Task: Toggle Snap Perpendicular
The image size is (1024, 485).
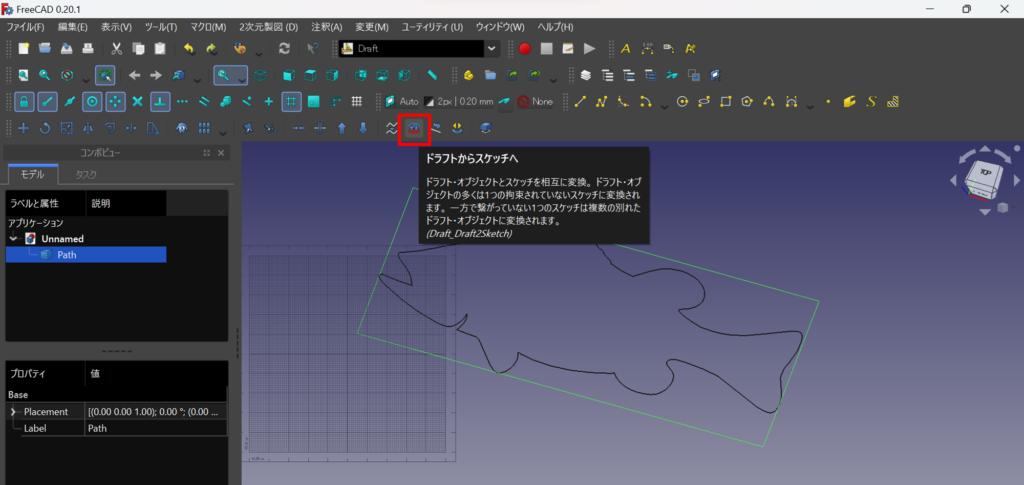Action: [x=160, y=102]
